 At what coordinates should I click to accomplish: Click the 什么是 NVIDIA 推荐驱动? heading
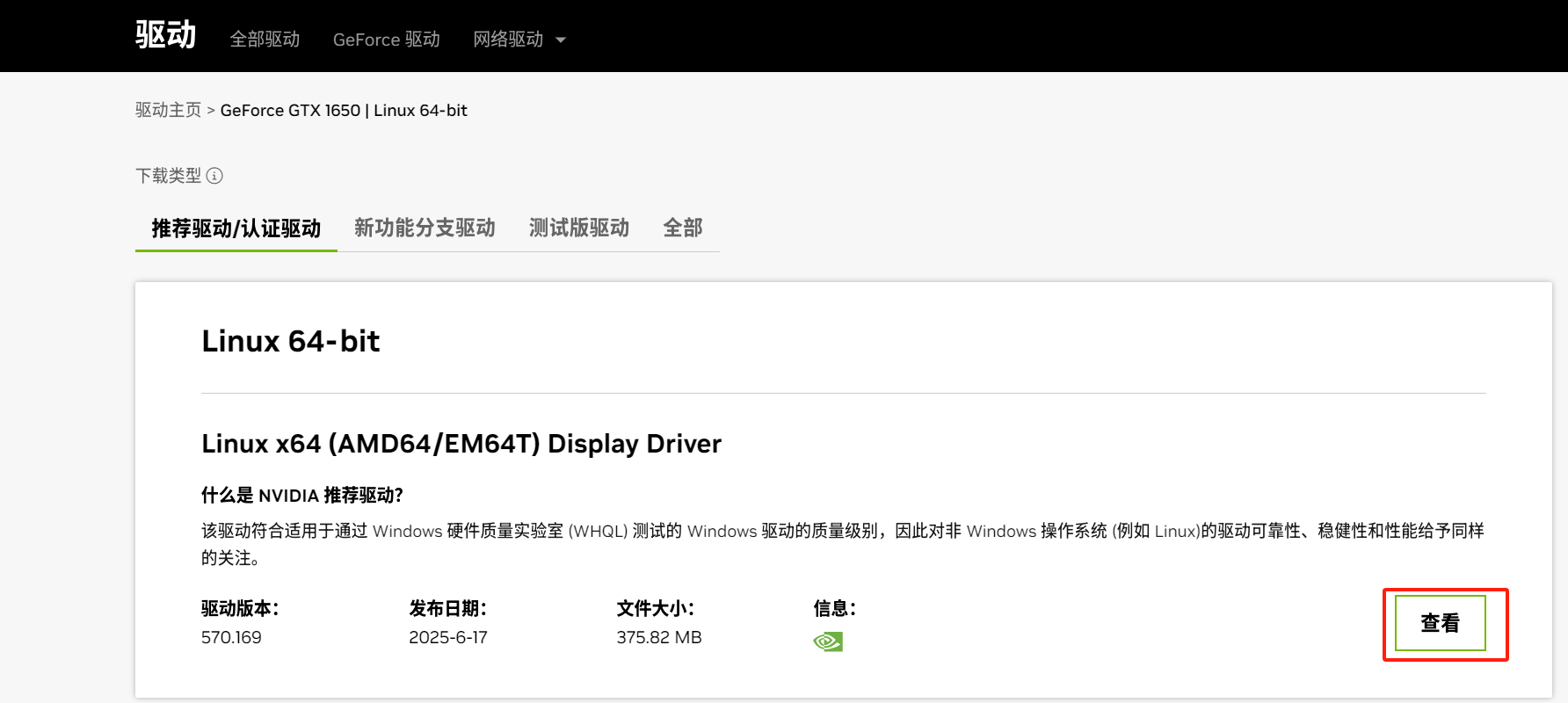(302, 496)
